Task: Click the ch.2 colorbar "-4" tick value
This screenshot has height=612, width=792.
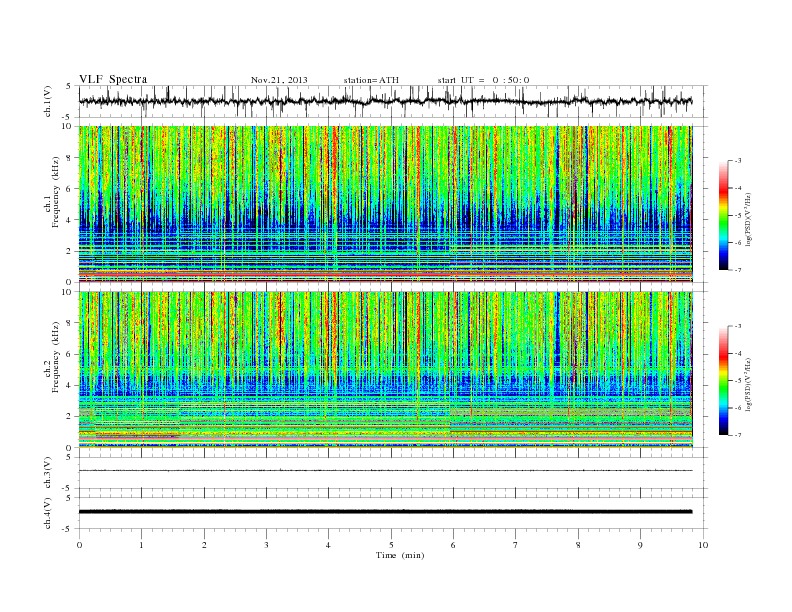Action: click(x=738, y=353)
